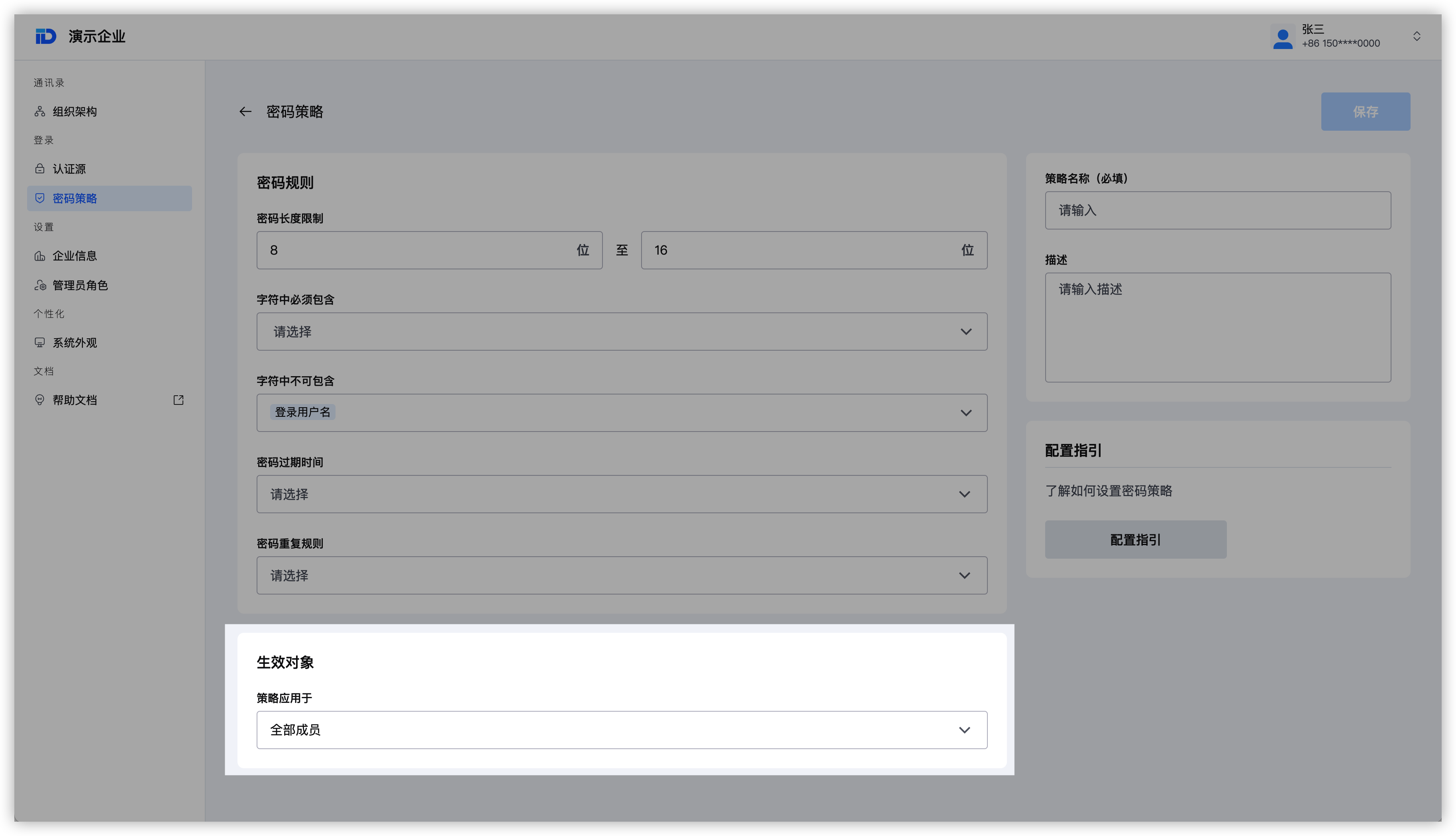Click the external link icon beside 帮助文档

tap(179, 400)
